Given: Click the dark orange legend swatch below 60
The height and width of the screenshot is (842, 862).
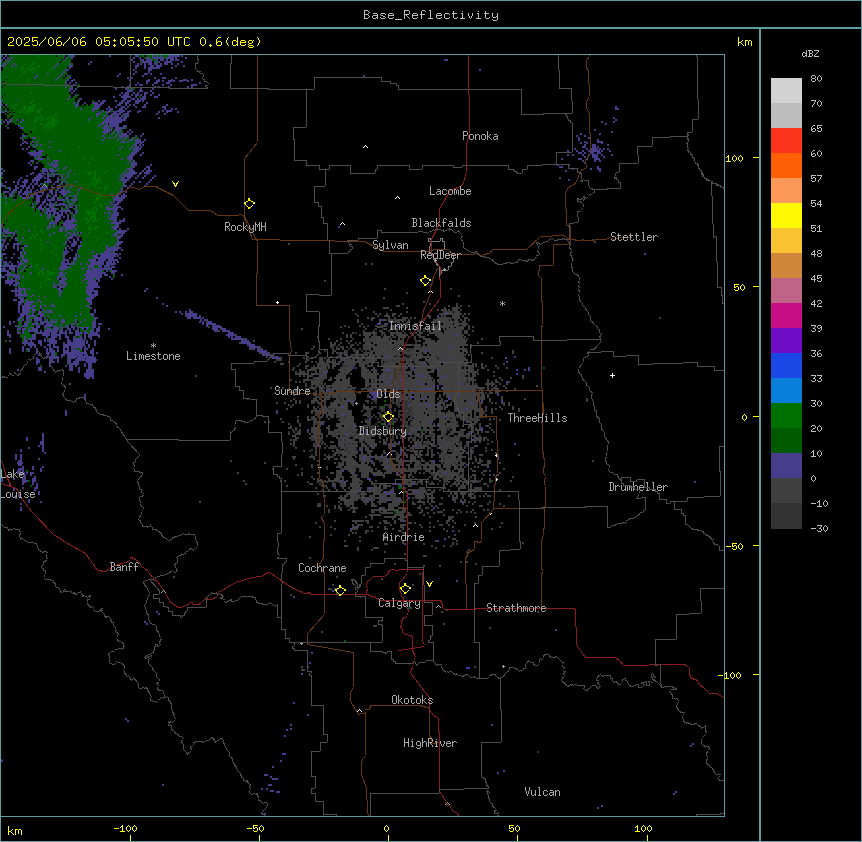Looking at the screenshot, I should (x=786, y=165).
